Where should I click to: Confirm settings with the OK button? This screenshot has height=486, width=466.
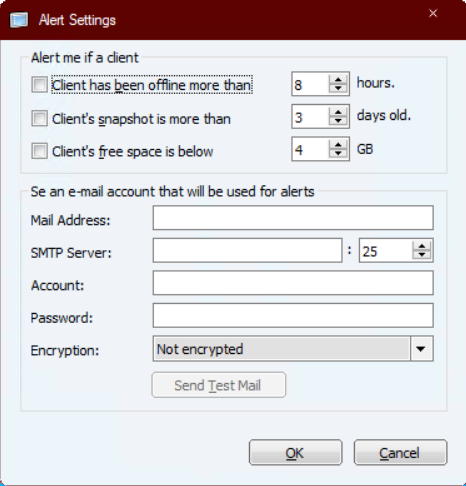click(x=296, y=453)
